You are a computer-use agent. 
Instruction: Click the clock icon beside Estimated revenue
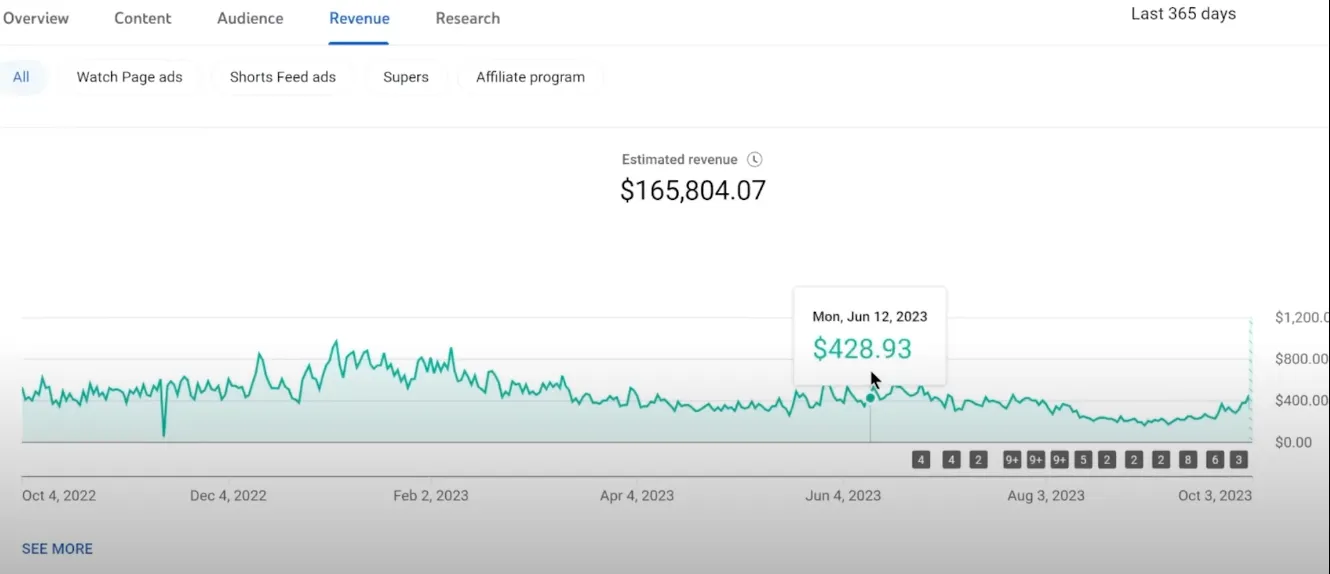click(755, 160)
